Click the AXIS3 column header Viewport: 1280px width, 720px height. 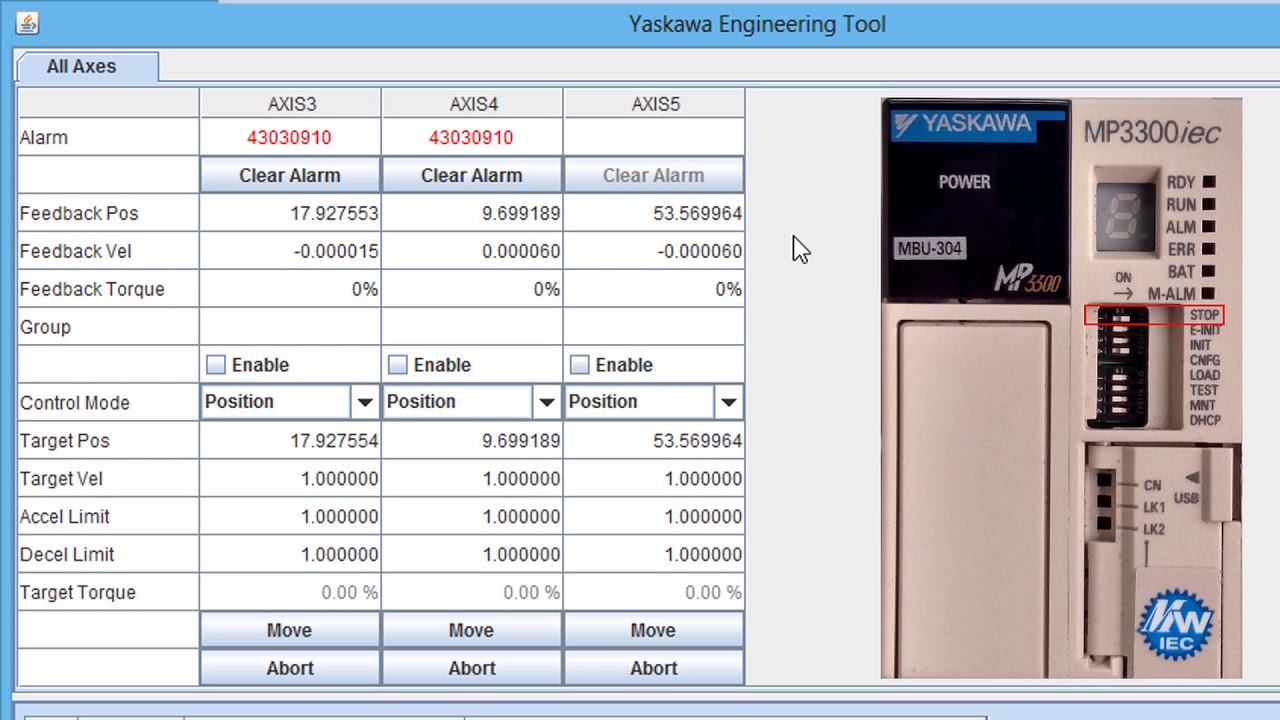tap(290, 104)
